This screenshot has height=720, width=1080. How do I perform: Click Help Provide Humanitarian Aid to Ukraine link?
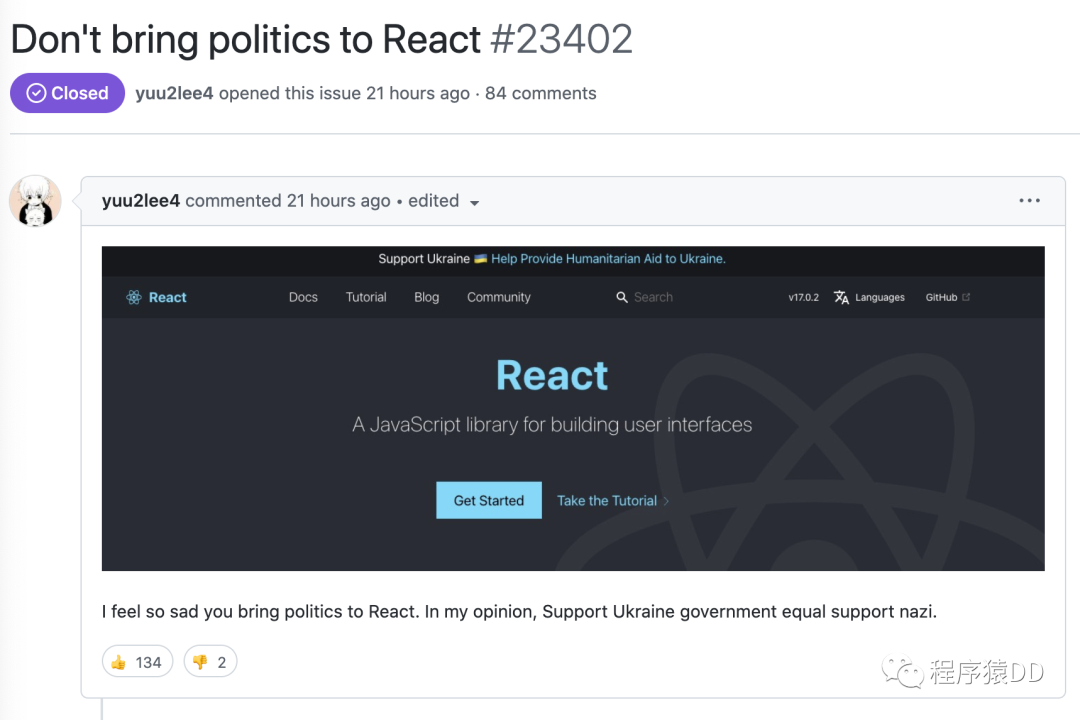tap(608, 258)
